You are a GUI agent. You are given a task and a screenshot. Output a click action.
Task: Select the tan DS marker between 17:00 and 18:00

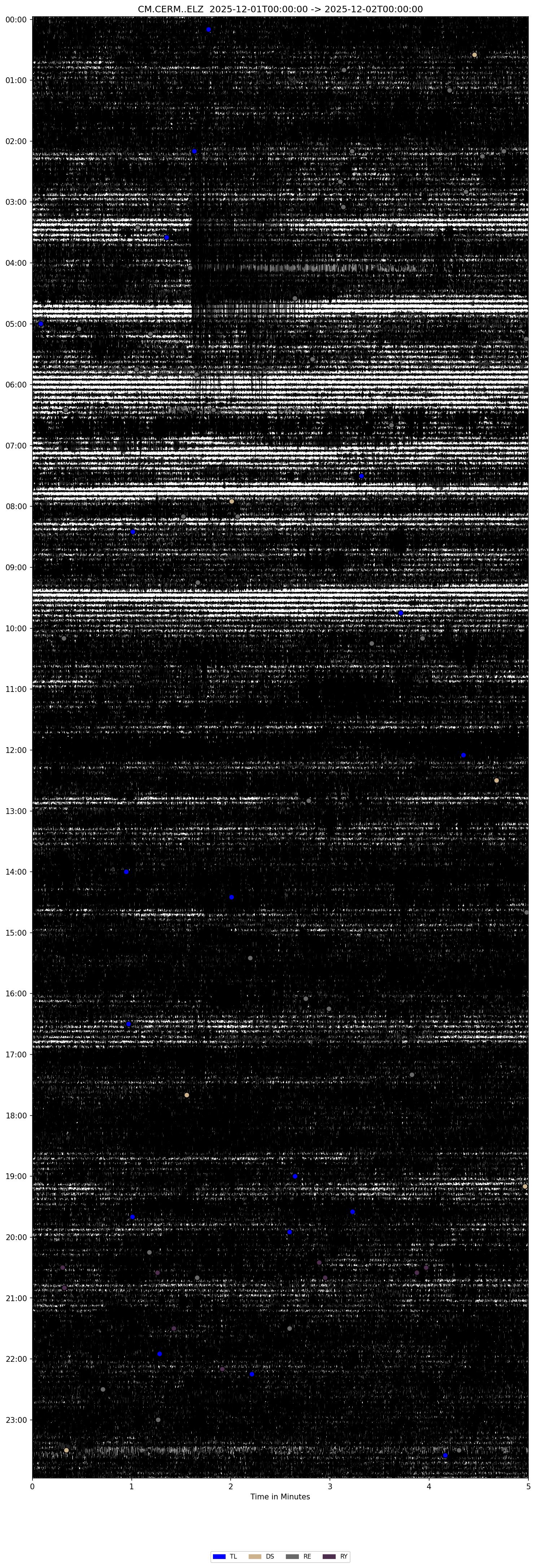click(187, 1095)
